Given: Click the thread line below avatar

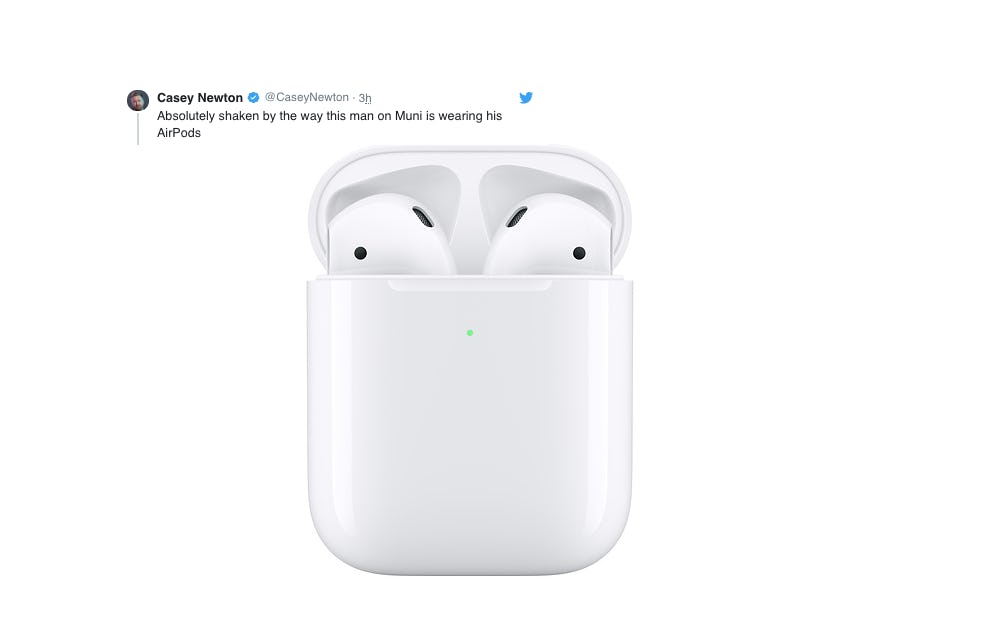Looking at the screenshot, I should click(138, 129).
